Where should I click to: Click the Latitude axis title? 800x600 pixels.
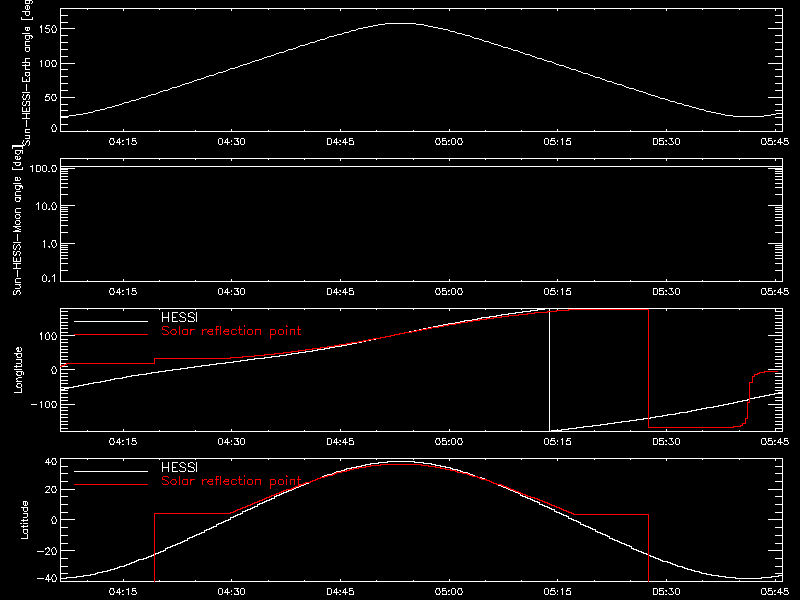(24, 520)
